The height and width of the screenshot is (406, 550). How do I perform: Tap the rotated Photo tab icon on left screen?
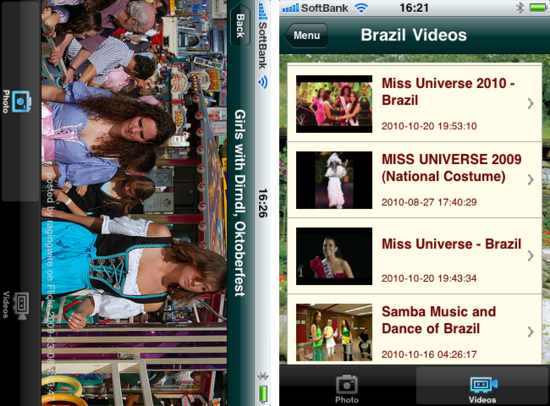tap(21, 101)
